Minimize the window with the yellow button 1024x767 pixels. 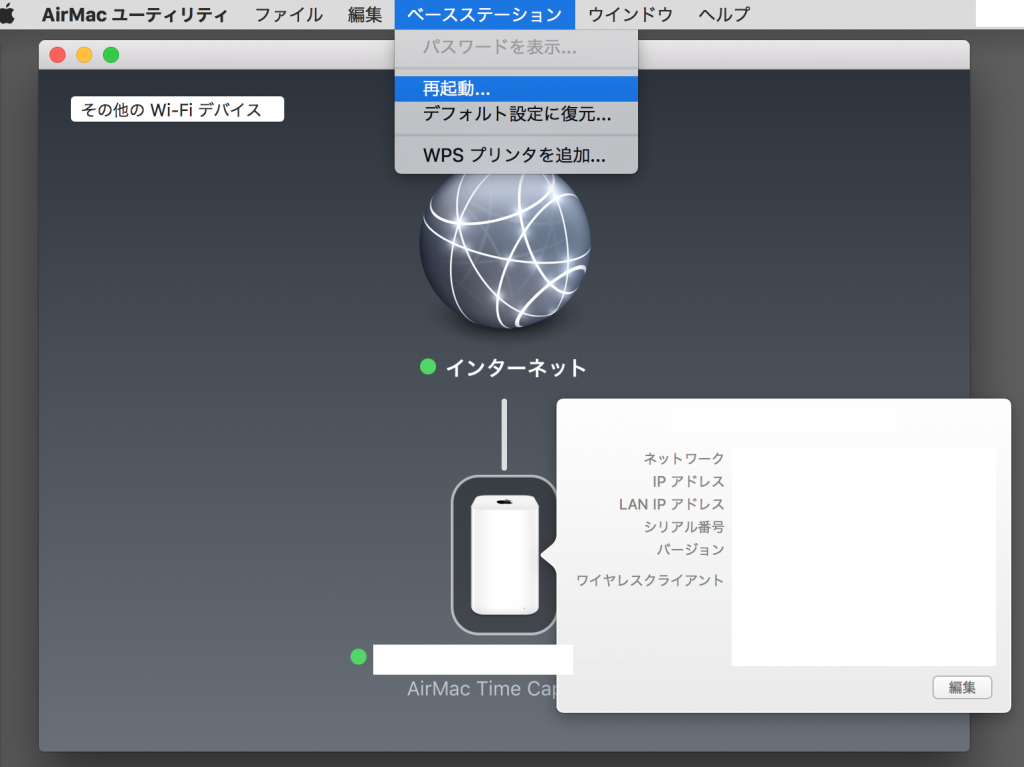(84, 55)
